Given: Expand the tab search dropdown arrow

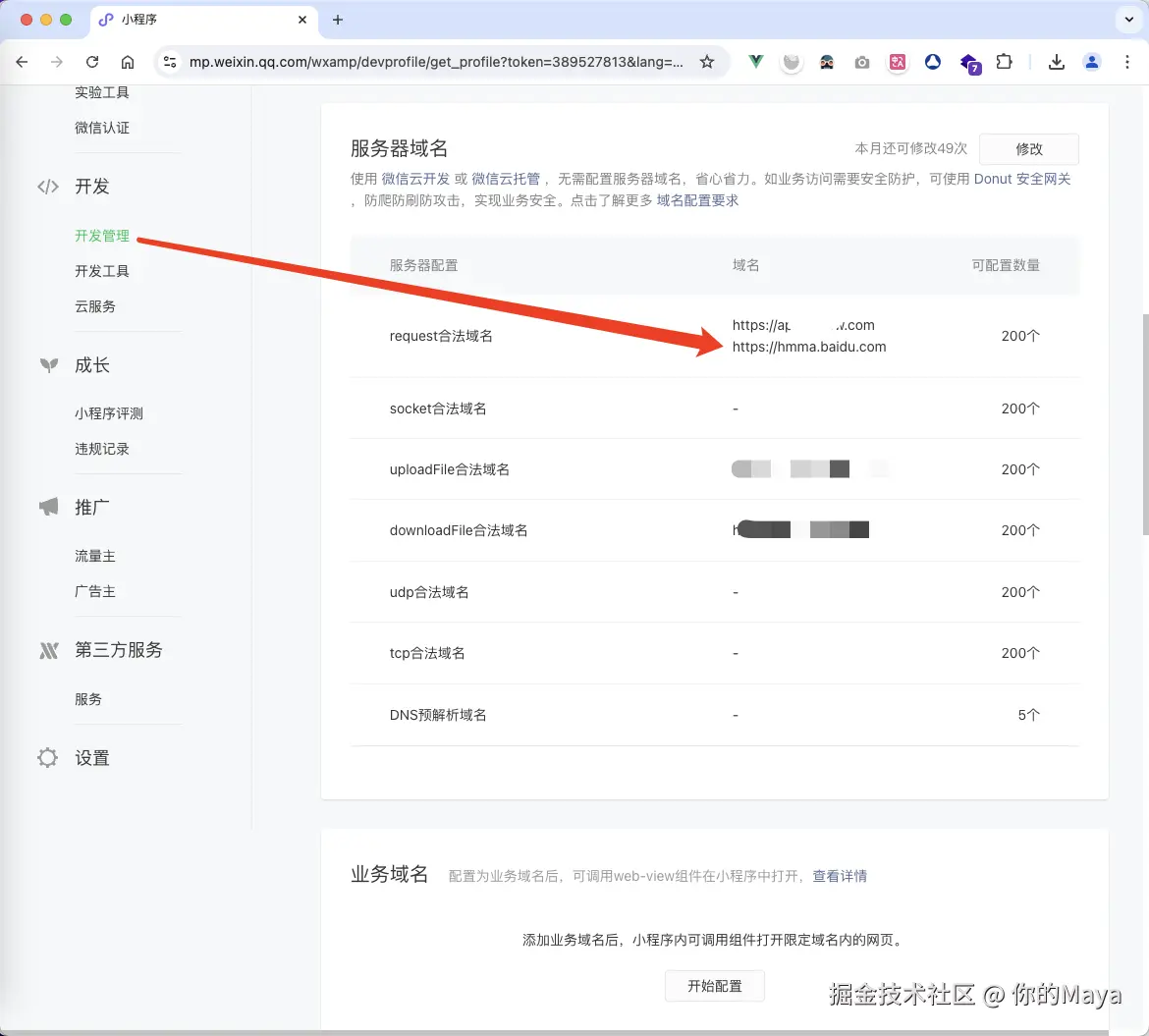Looking at the screenshot, I should click(x=1128, y=20).
